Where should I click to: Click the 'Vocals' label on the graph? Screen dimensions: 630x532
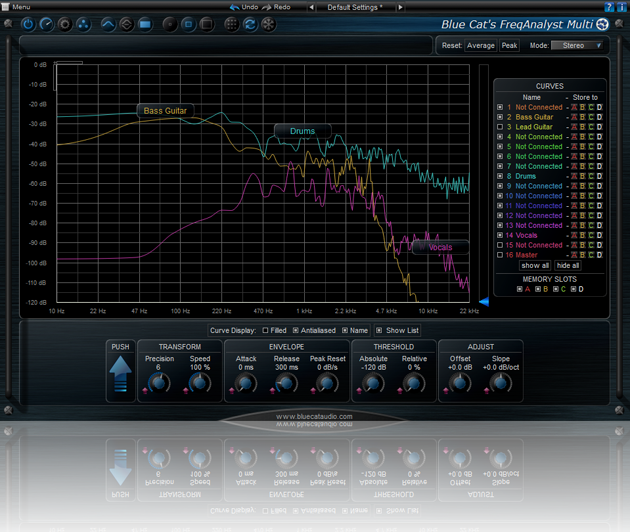pos(440,247)
